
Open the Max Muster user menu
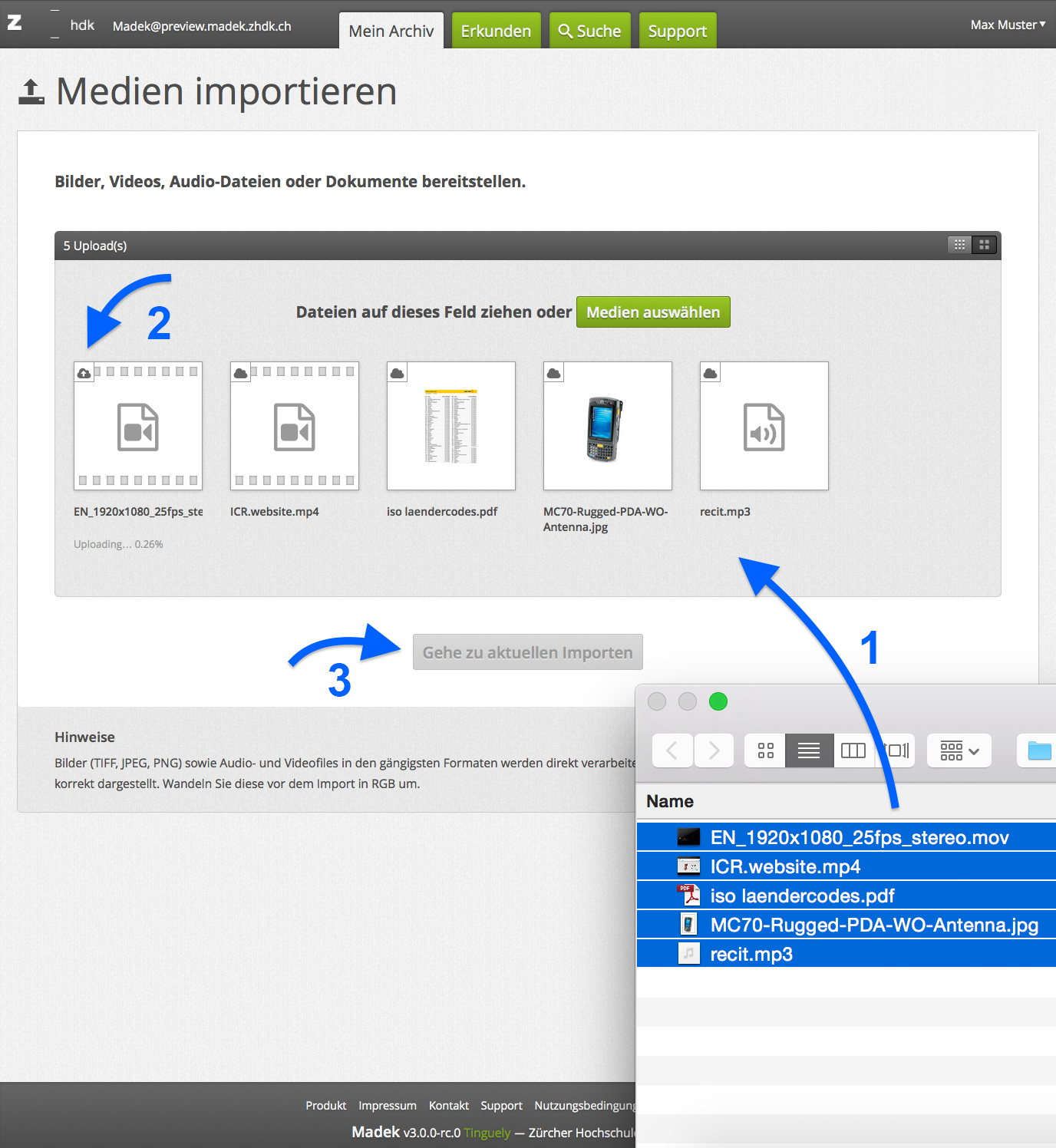click(1007, 25)
